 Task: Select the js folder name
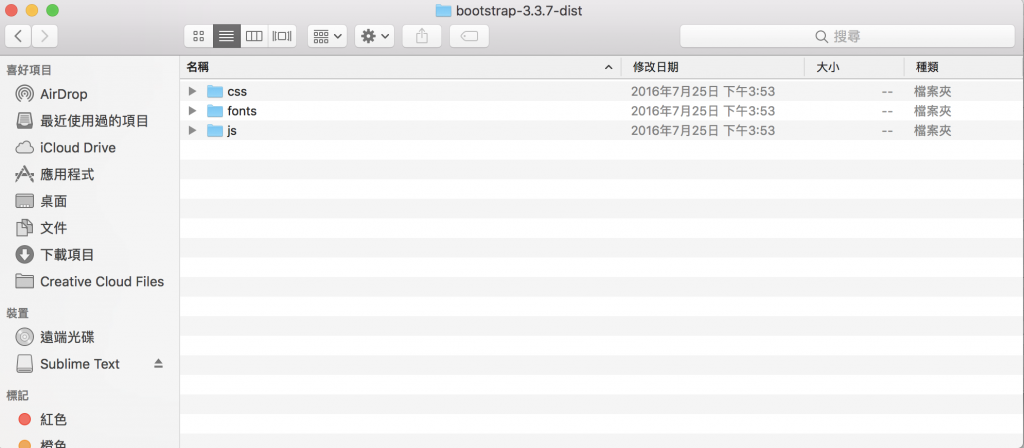(x=232, y=131)
